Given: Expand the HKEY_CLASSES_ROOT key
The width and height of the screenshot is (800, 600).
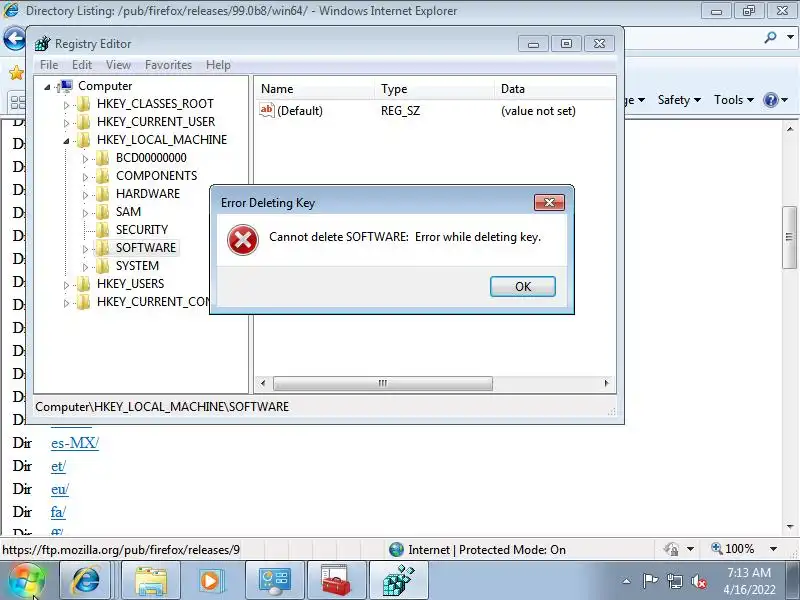Looking at the screenshot, I should tap(66, 105).
